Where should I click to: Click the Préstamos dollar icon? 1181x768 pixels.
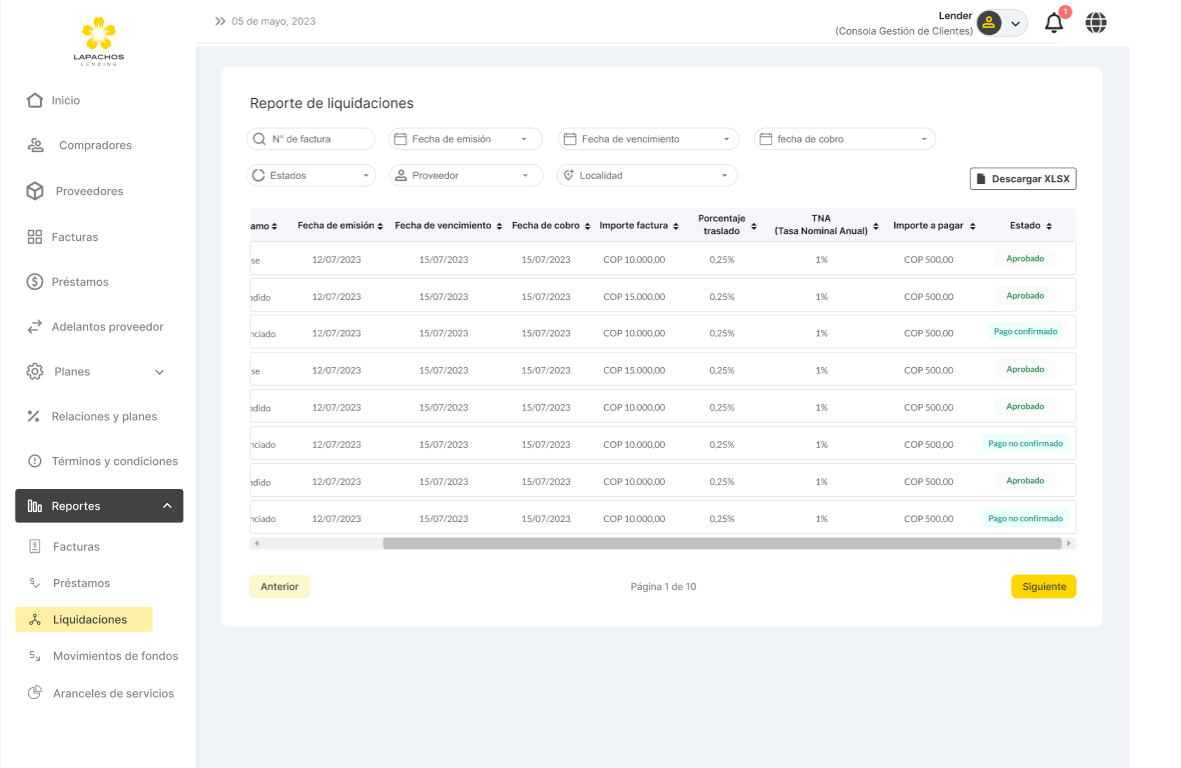(35, 282)
